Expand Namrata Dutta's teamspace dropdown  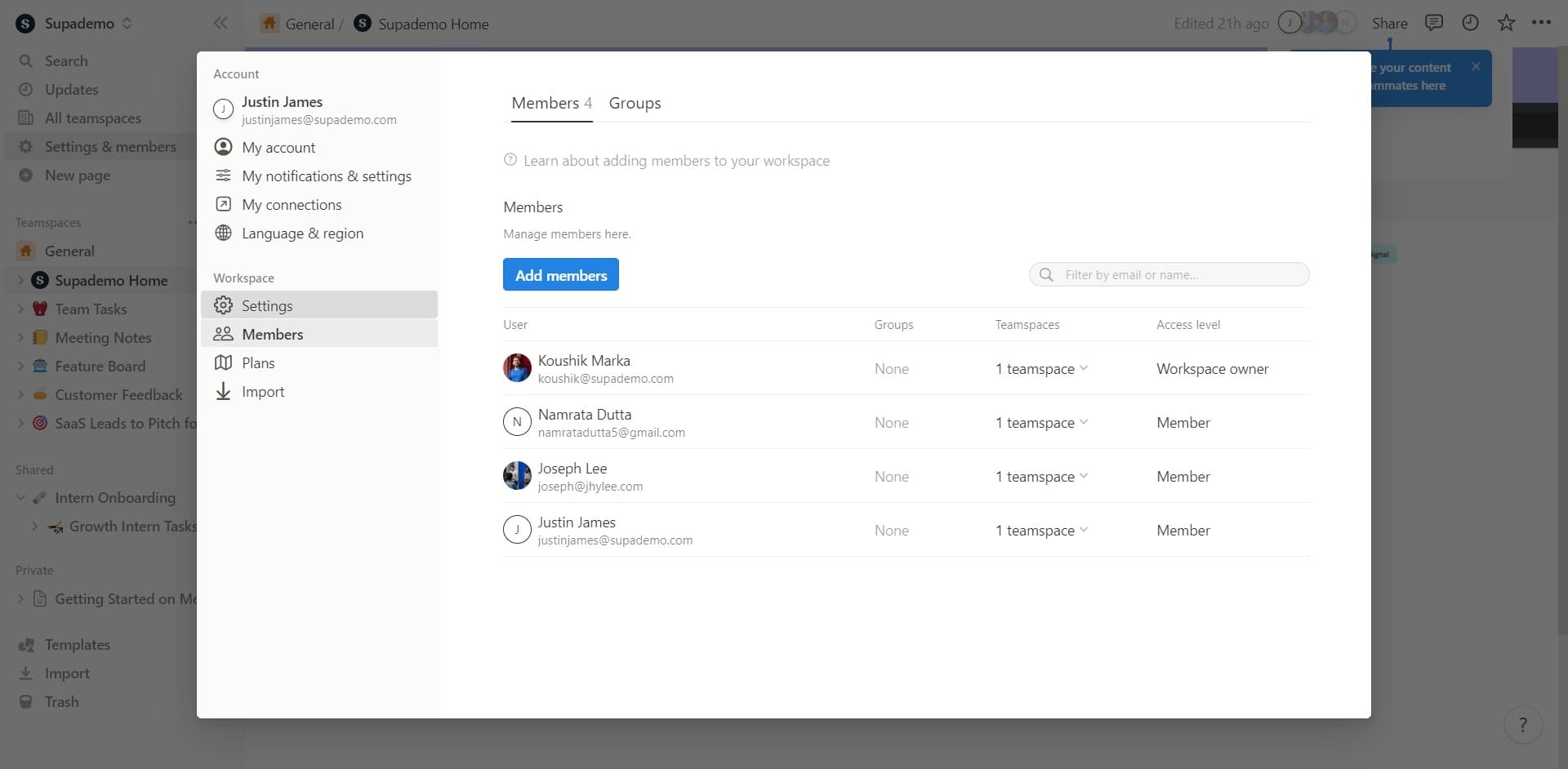pos(1041,423)
